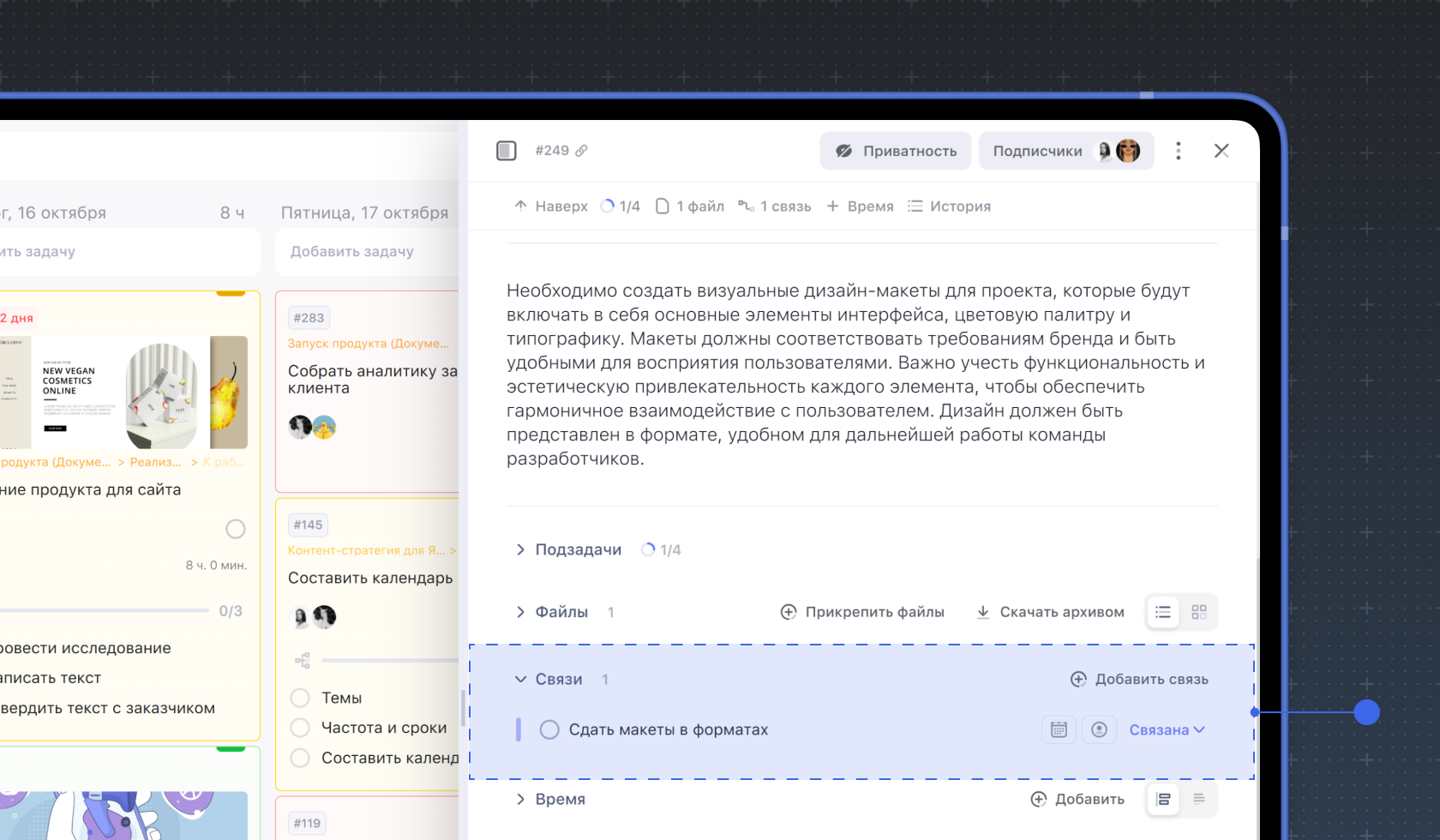This screenshot has width=1440, height=840.
Task: Switch files to list view
Action: point(1163,612)
